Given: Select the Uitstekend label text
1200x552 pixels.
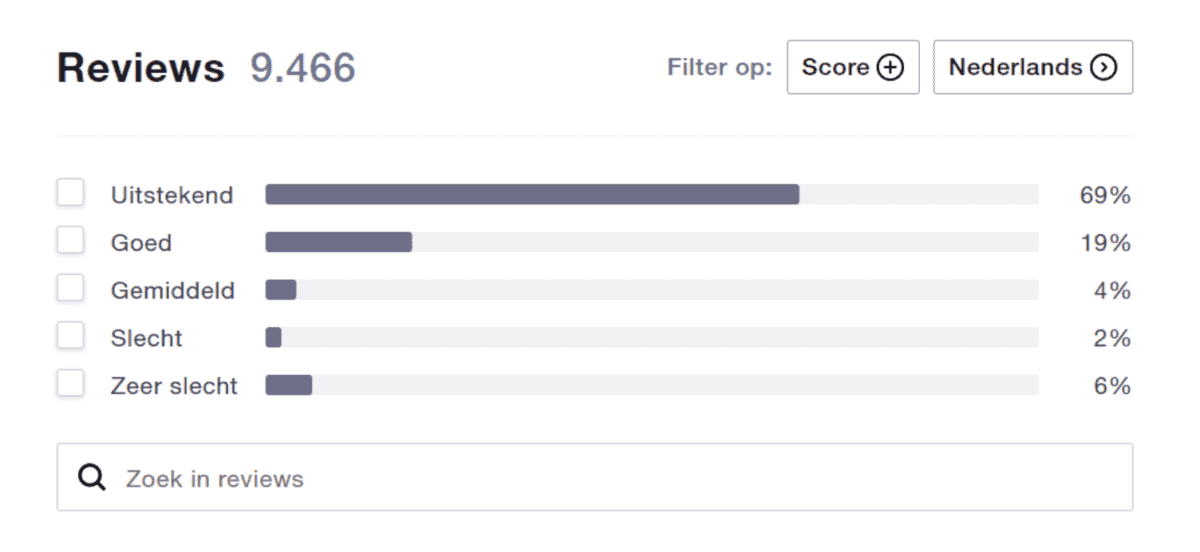Looking at the screenshot, I should point(172,195).
